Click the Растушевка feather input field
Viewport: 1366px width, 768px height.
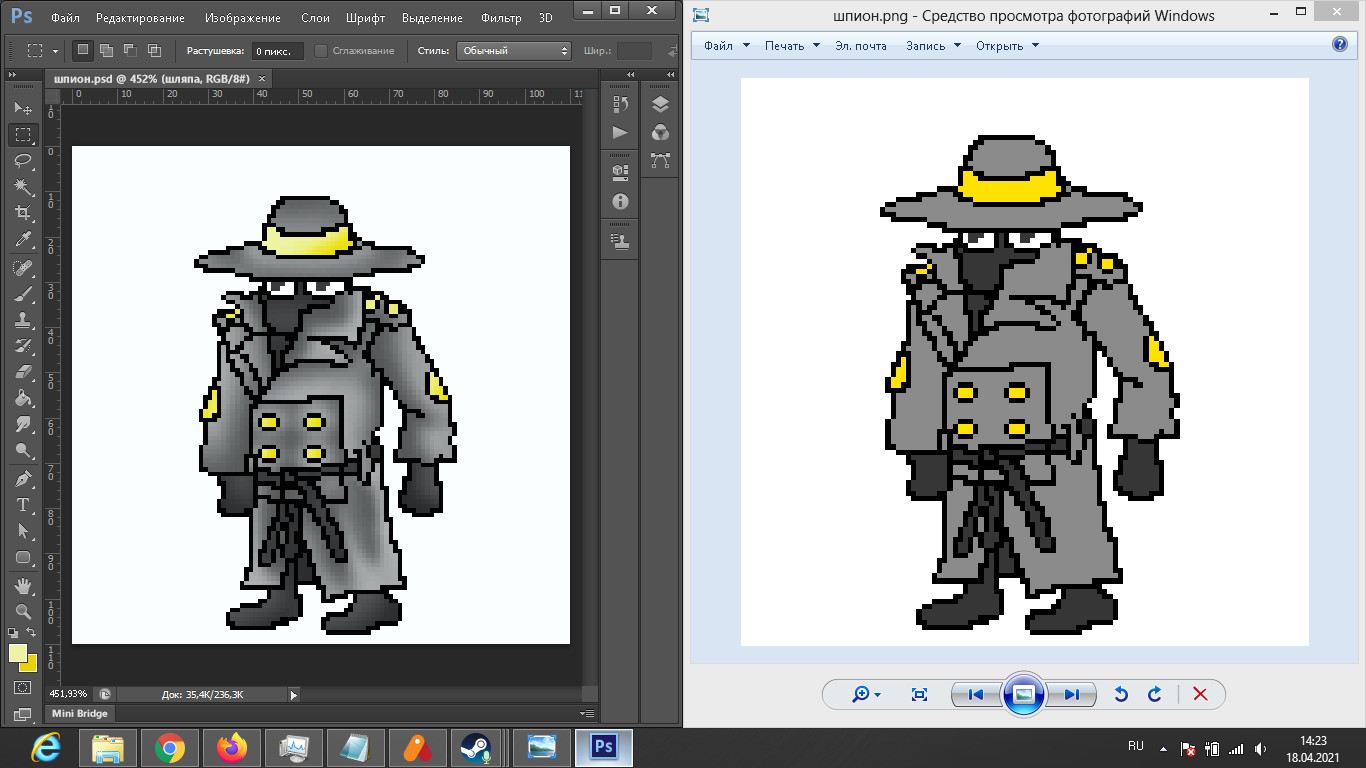[x=276, y=50]
